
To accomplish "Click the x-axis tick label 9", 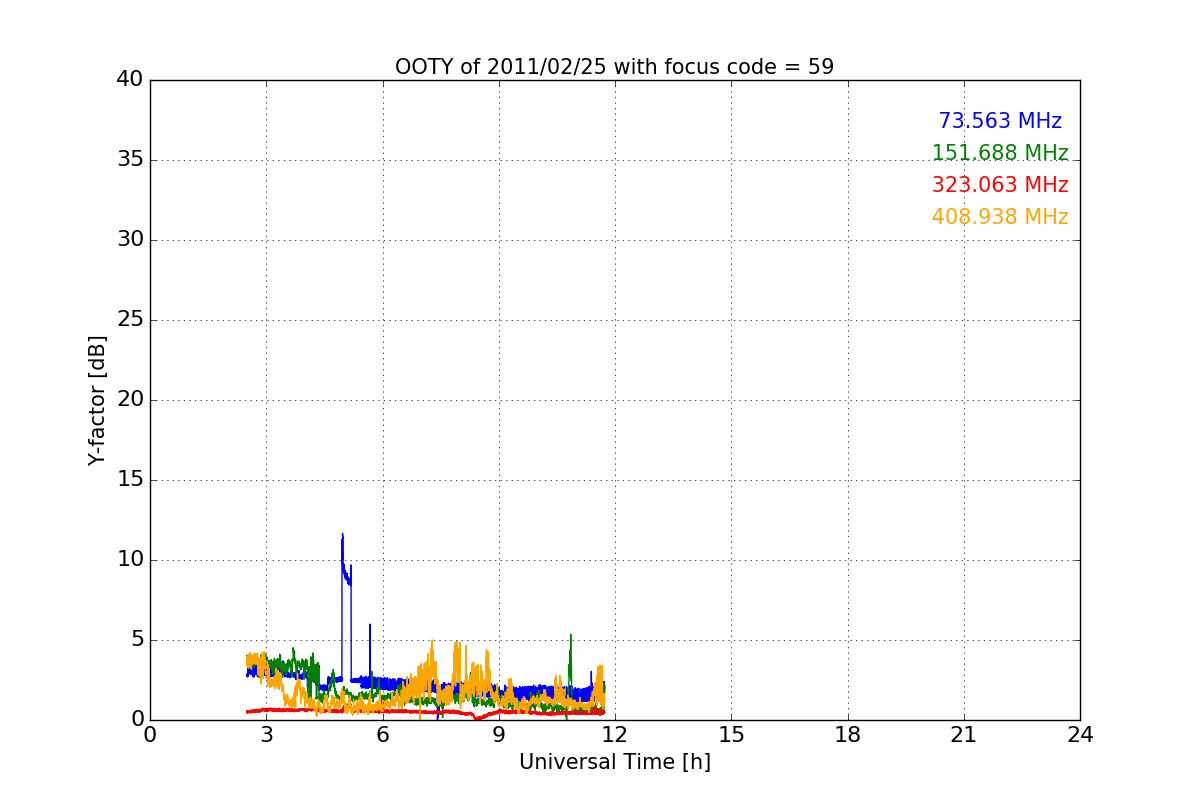I will click(499, 735).
